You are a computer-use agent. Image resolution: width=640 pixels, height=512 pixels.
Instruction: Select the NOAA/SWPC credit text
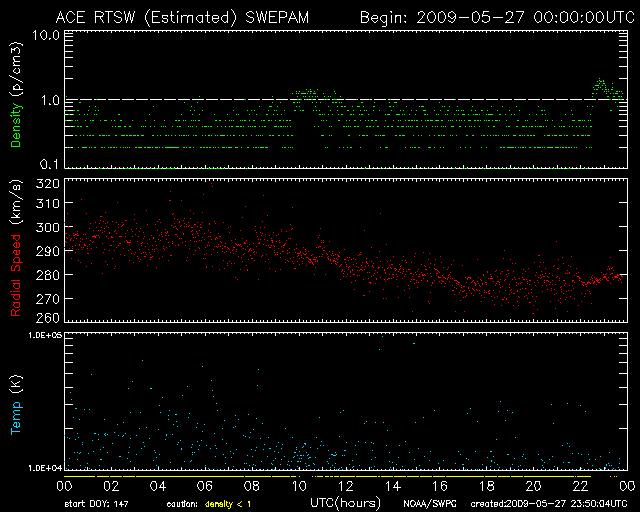coord(430,504)
